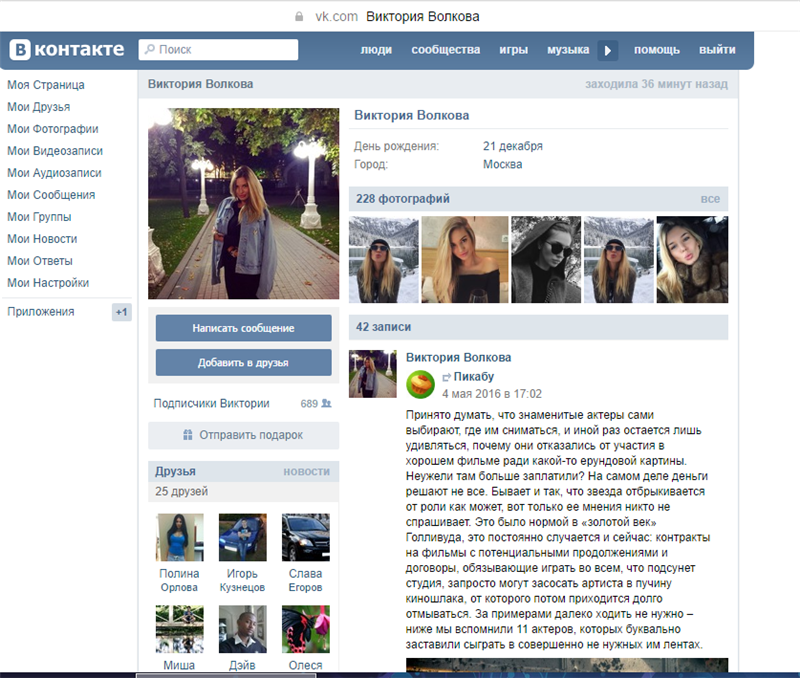
Task: Open Мои Видеозаписи in sidebar
Action: pyautogui.click(x=55, y=150)
